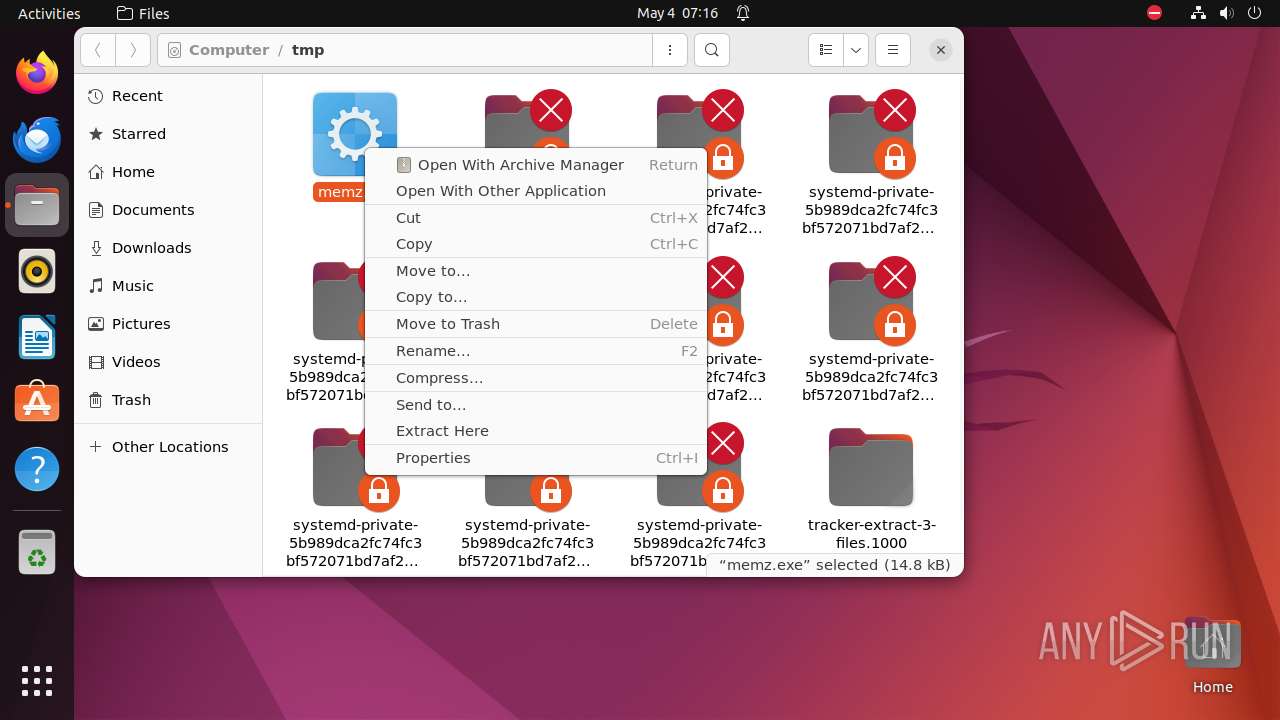Open Other Locations in the sidebar

coord(169,447)
